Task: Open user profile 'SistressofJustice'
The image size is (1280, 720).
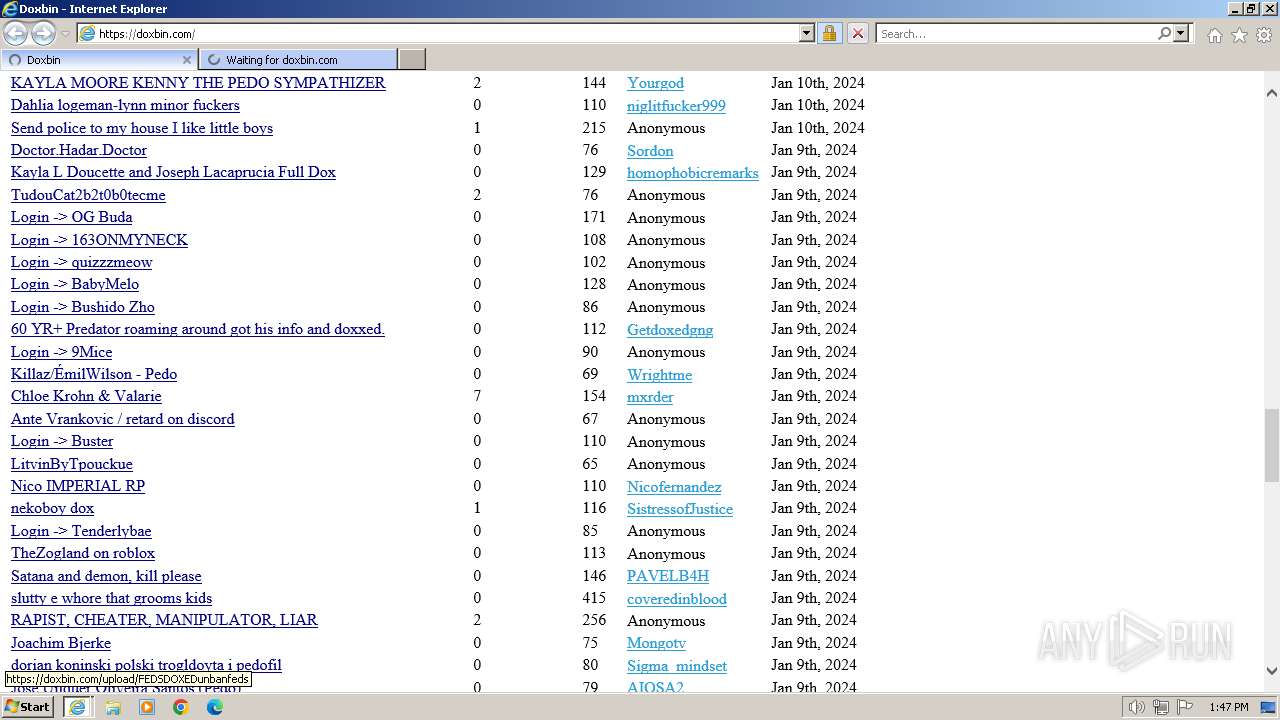Action: click(x=680, y=509)
